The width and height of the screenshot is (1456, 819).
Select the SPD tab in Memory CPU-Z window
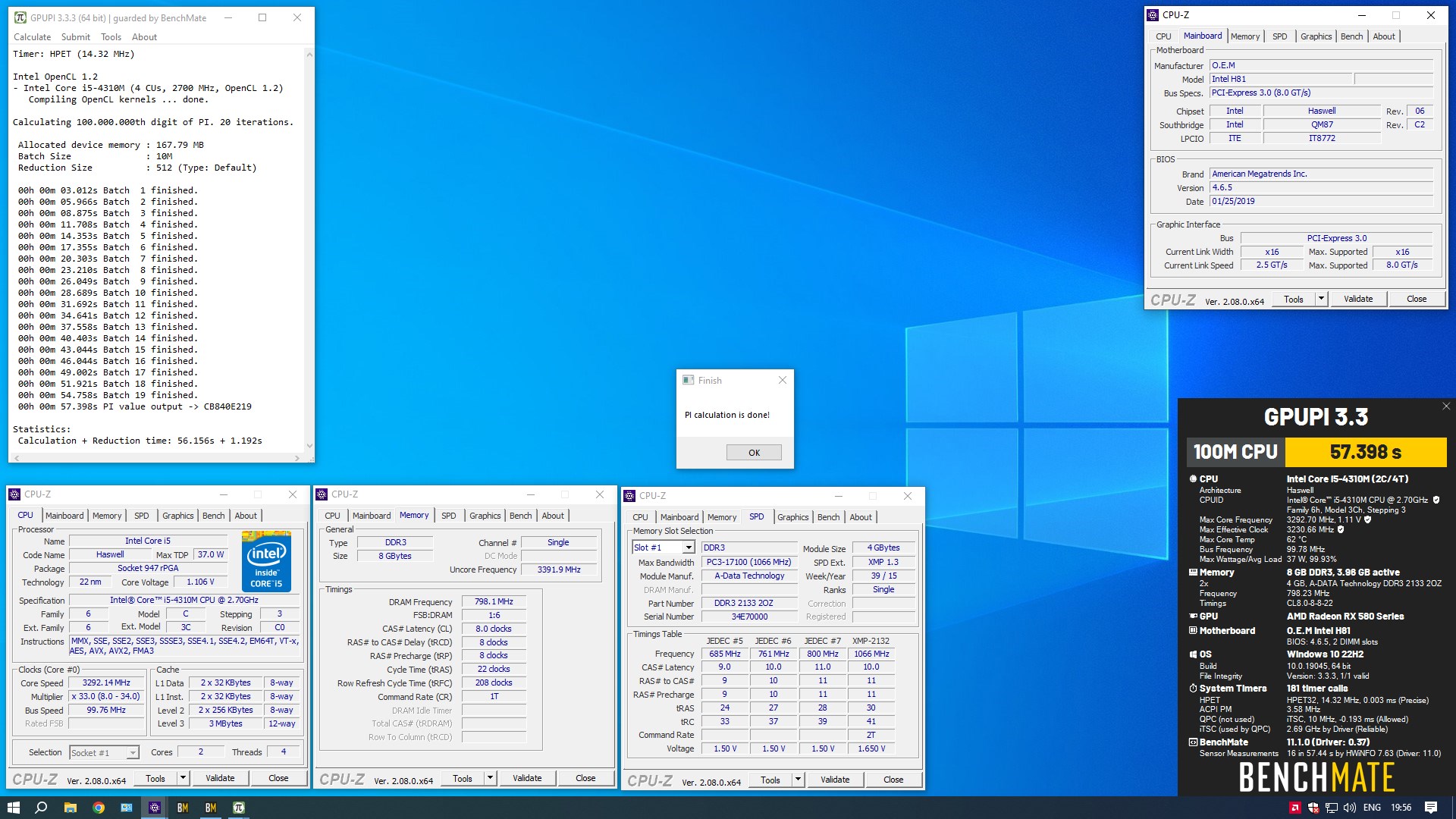[449, 516]
